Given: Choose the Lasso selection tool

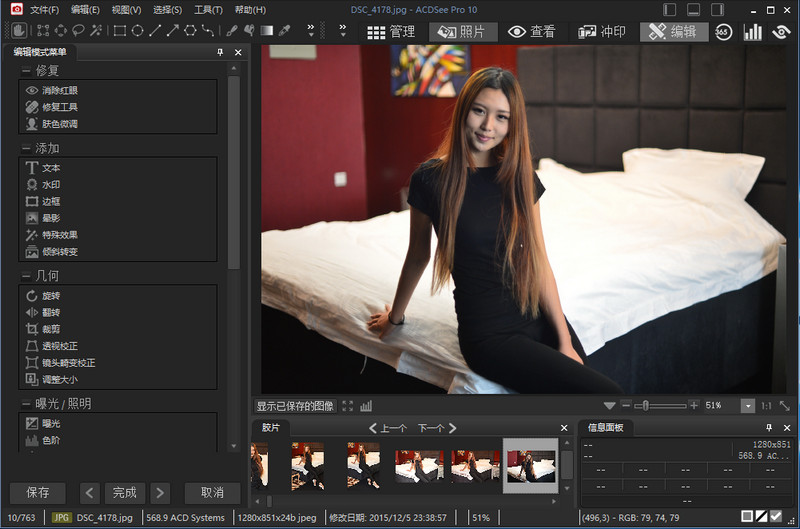Looking at the screenshot, I should pyautogui.click(x=78, y=31).
